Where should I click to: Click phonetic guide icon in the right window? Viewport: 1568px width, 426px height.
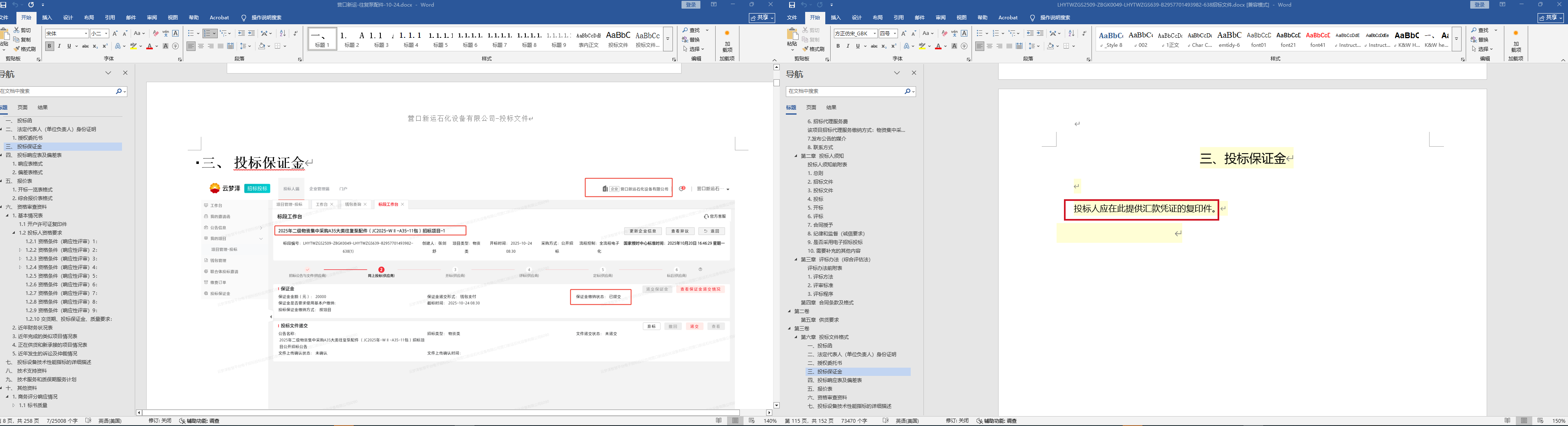(x=954, y=33)
